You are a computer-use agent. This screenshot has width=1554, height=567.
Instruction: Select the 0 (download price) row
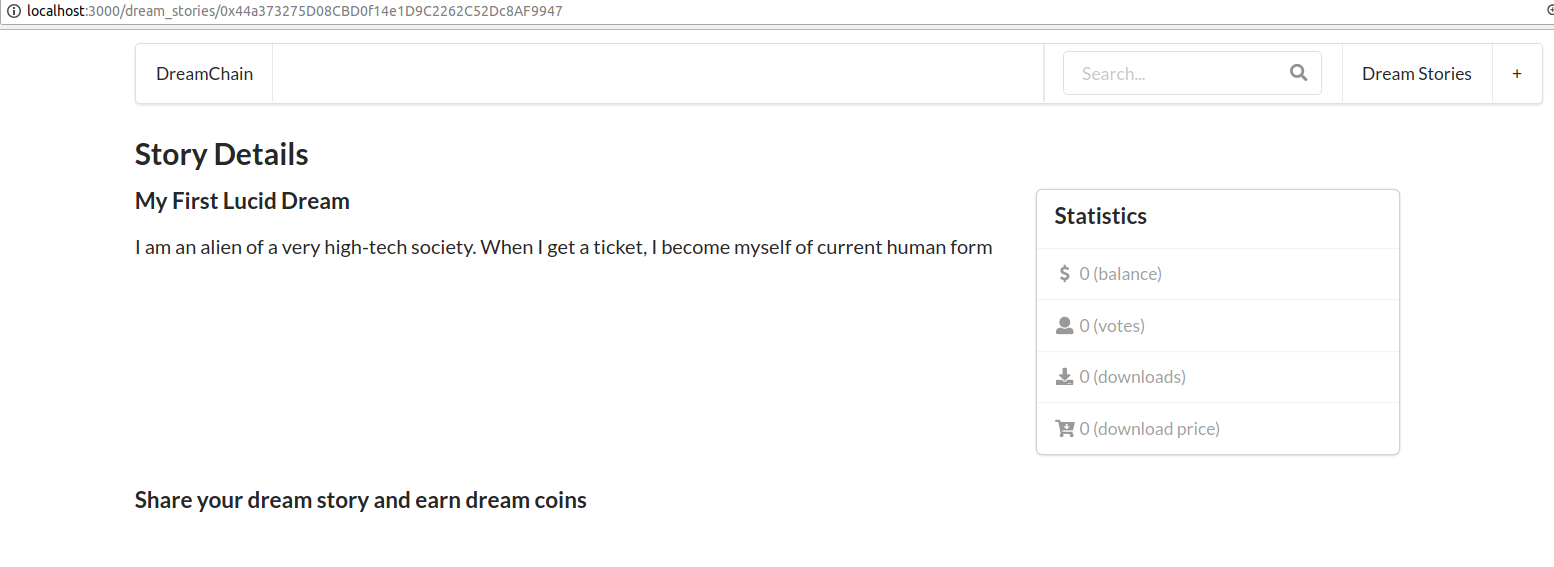1218,429
